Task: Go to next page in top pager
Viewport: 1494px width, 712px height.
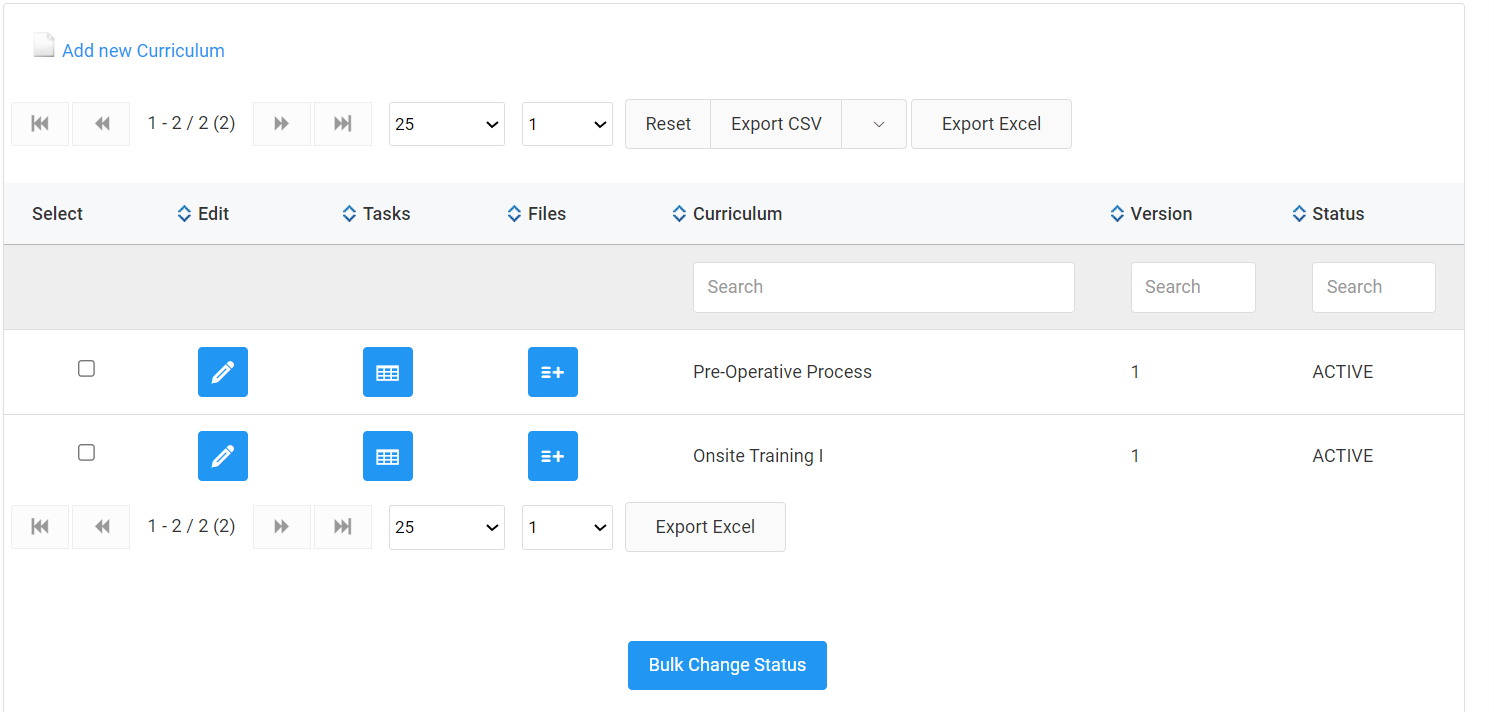Action: tap(282, 124)
